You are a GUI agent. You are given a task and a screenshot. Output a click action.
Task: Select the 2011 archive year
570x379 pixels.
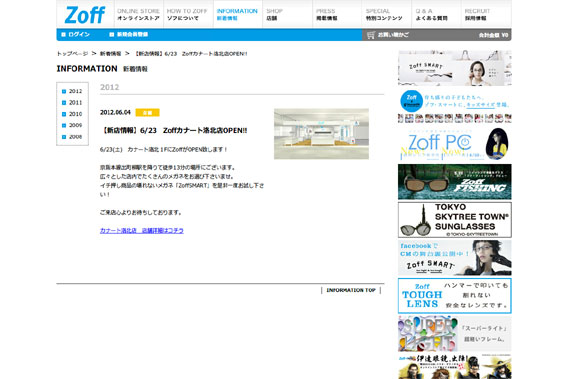tap(76, 102)
